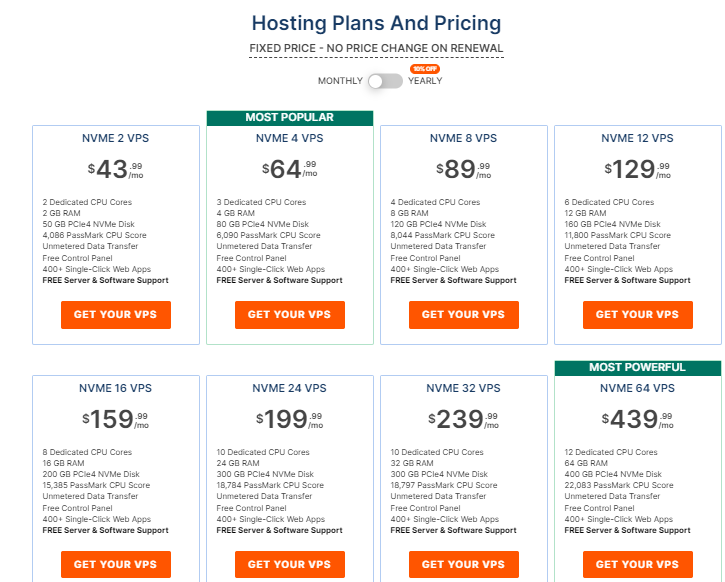Get the NVME 4 VPS plan

[x=290, y=314]
